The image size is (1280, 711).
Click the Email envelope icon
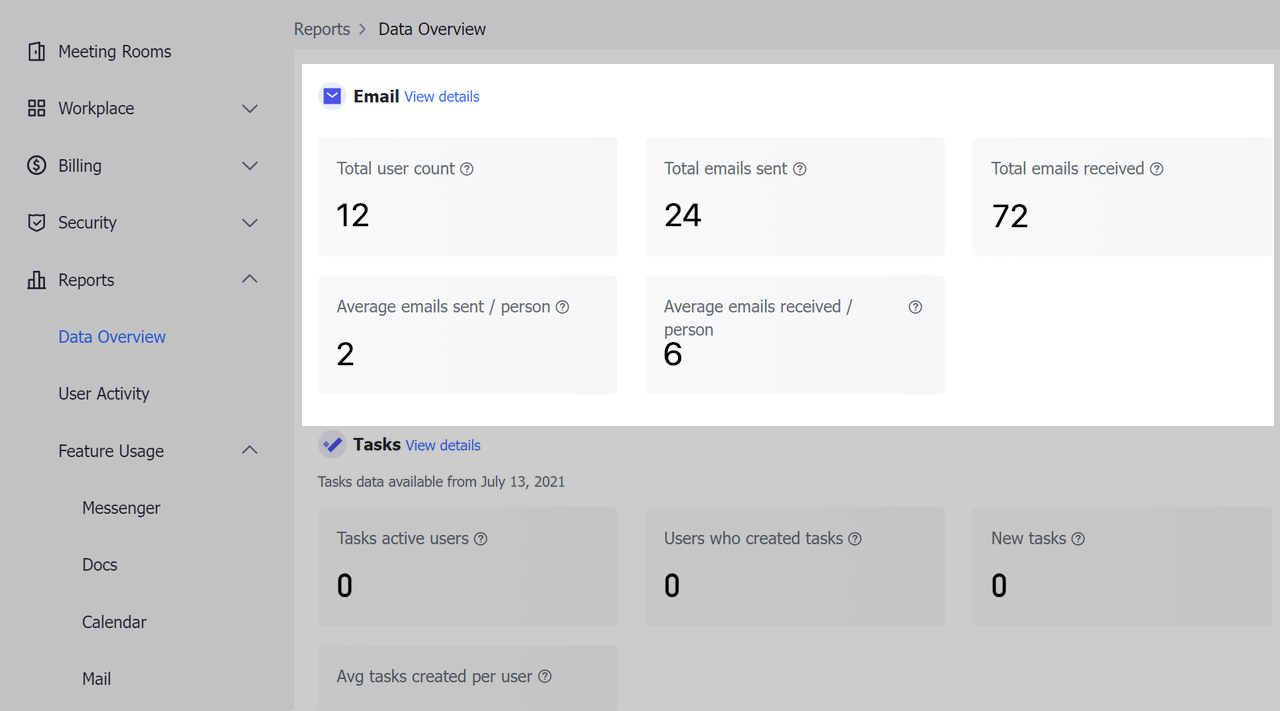point(332,96)
